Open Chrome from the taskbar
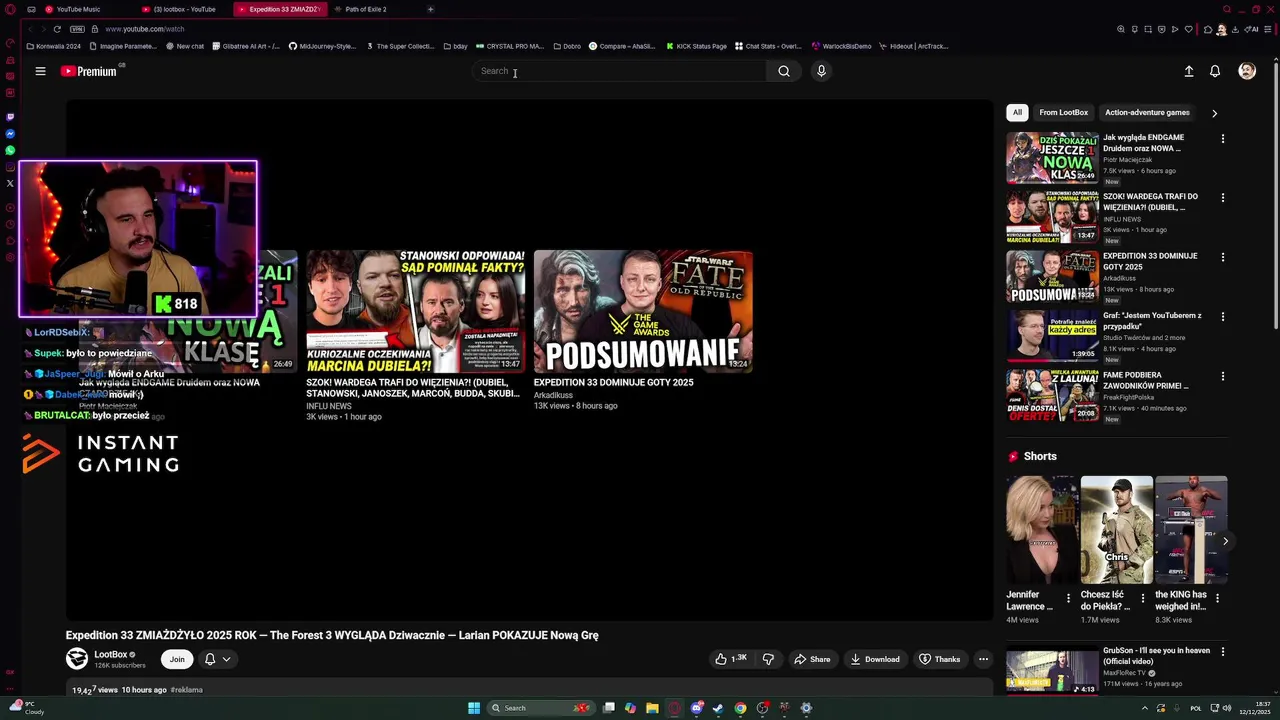1280x720 pixels. coord(740,708)
